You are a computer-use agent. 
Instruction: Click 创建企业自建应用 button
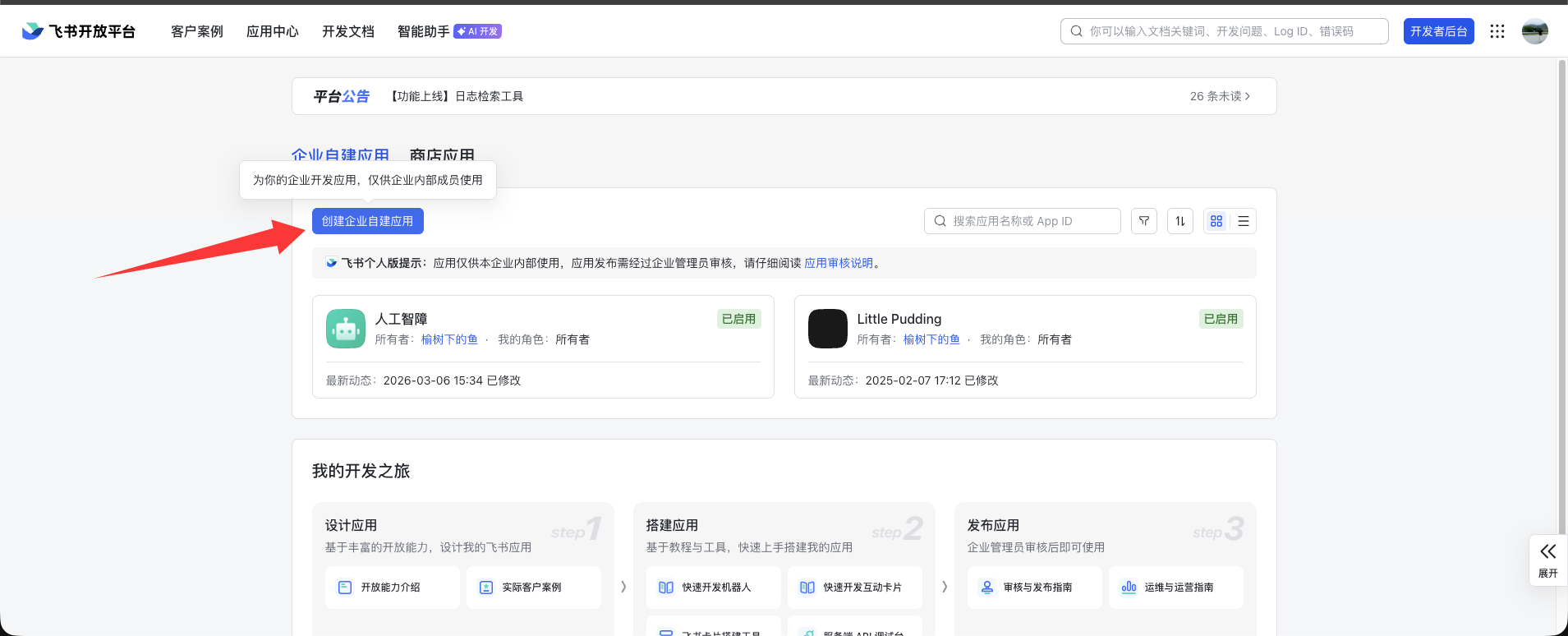click(x=368, y=221)
